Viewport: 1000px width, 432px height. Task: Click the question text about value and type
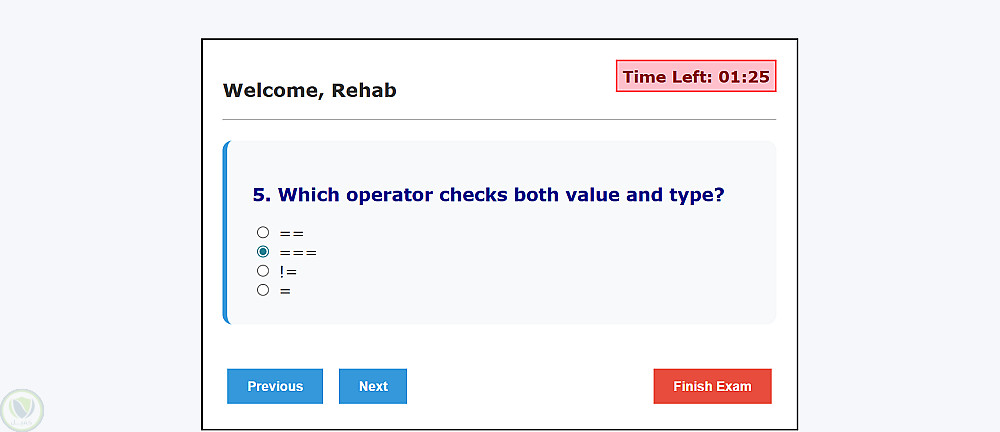click(x=500, y=194)
